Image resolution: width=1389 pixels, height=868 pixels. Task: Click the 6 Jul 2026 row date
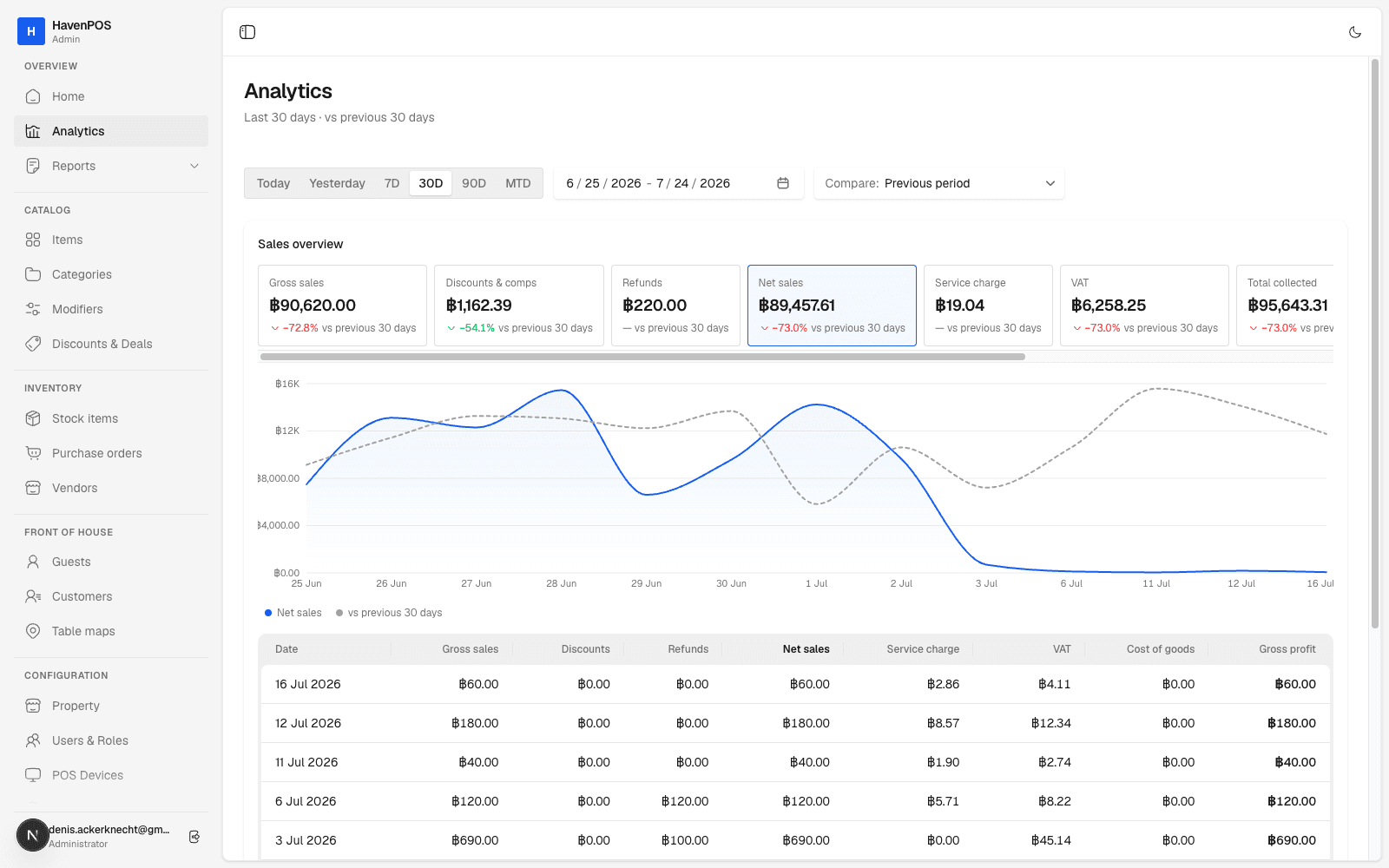click(x=306, y=801)
